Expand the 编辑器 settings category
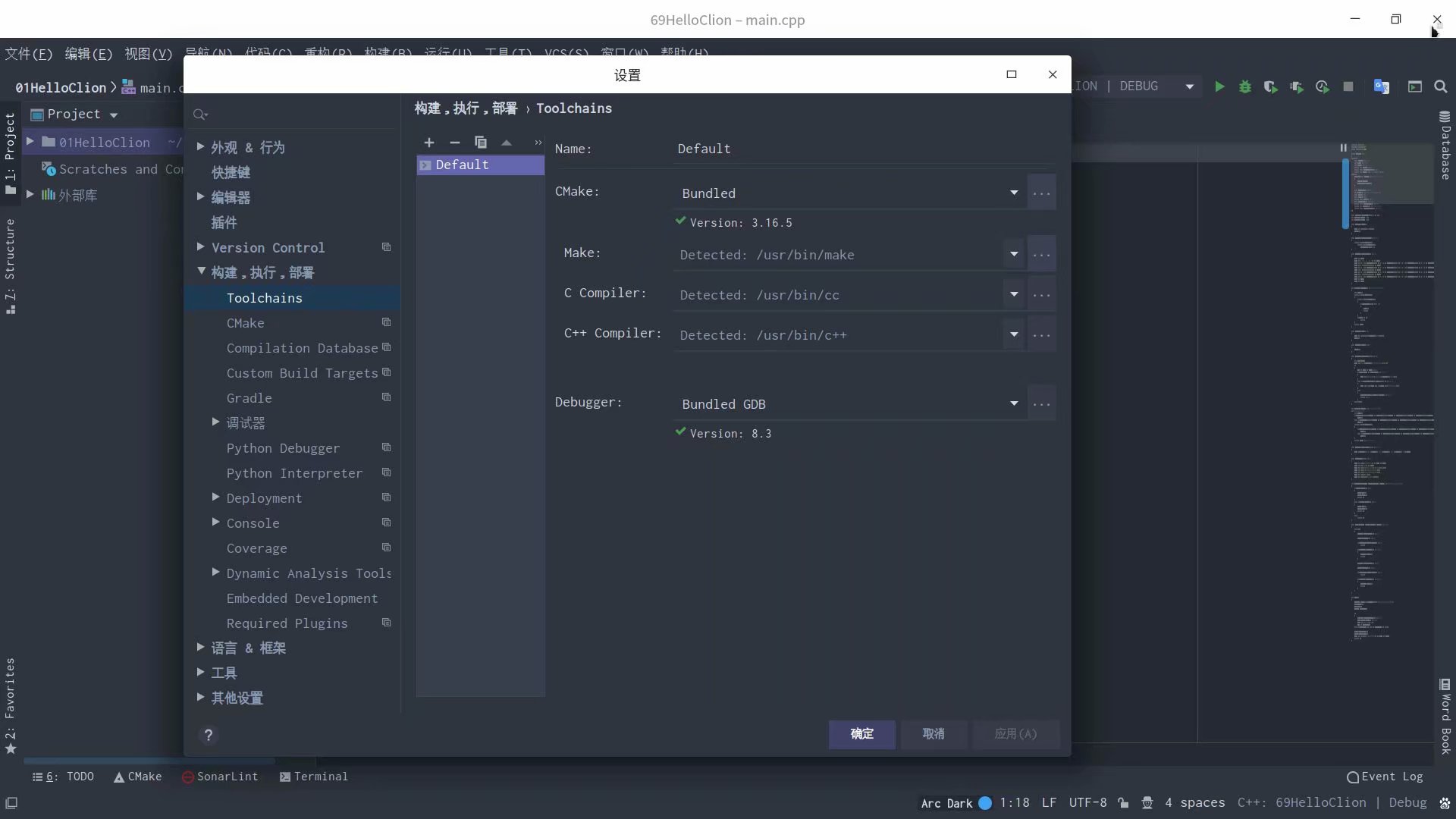1456x819 pixels. (200, 197)
